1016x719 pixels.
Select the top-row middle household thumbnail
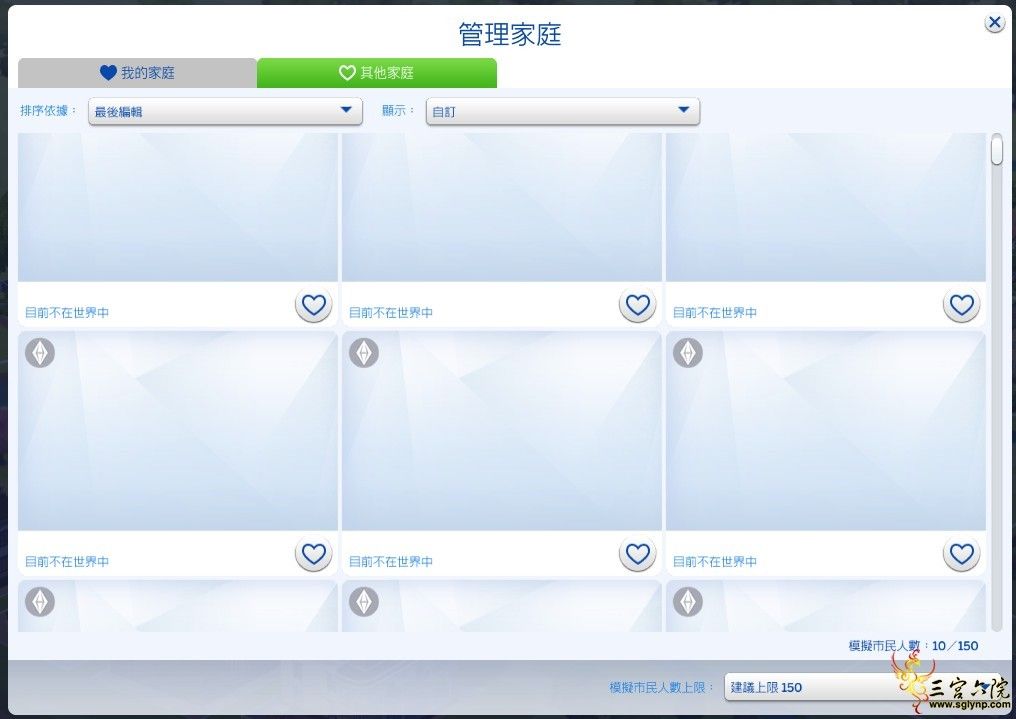click(502, 207)
